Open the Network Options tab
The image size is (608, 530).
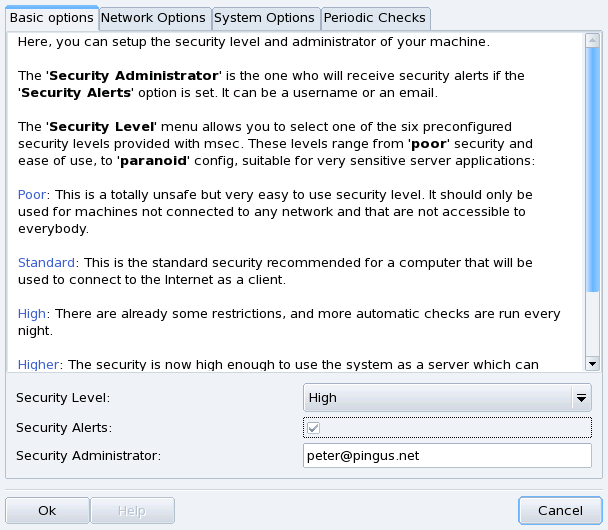point(154,18)
